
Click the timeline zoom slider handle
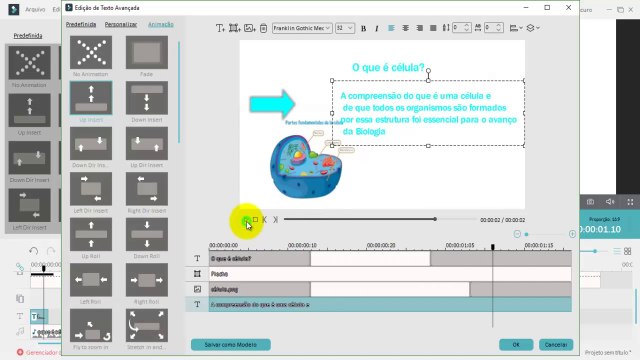tap(527, 234)
